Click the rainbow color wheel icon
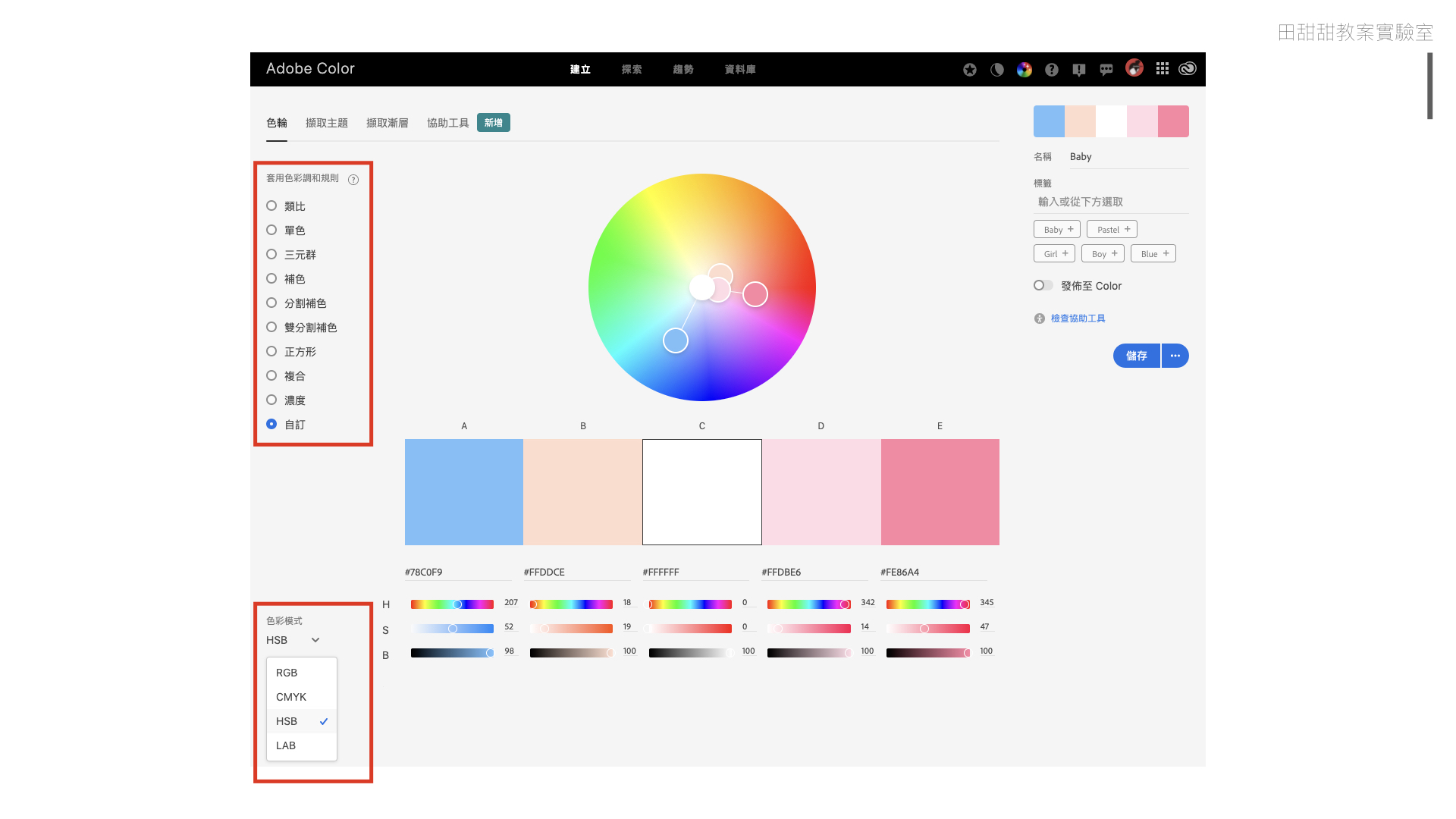 1024,70
